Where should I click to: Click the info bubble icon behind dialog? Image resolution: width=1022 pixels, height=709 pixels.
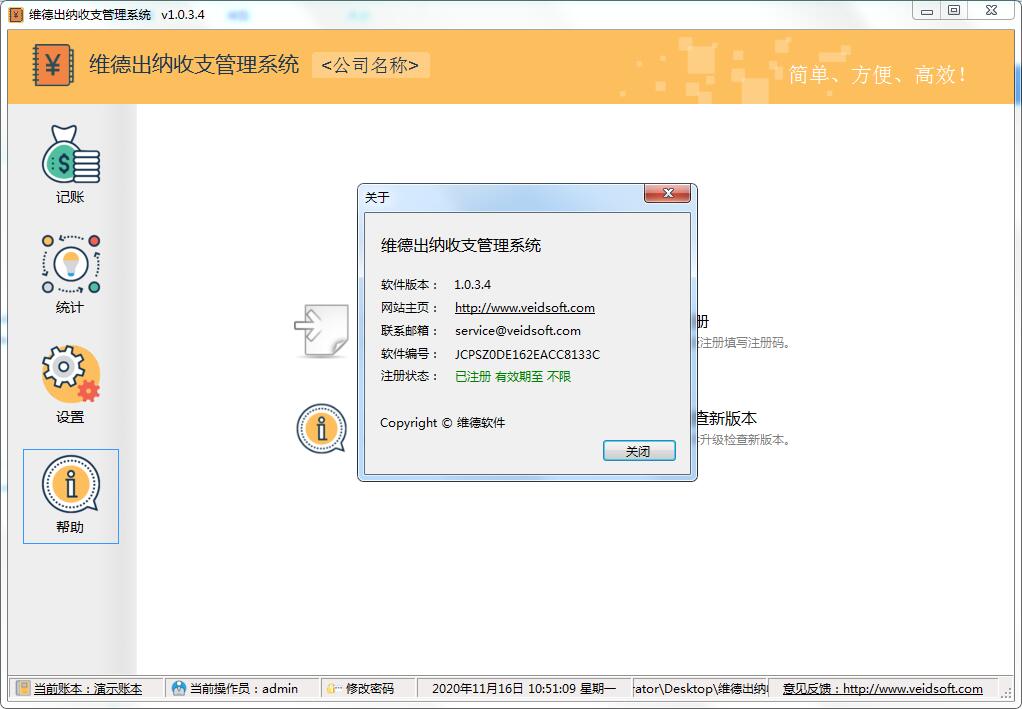[322, 428]
